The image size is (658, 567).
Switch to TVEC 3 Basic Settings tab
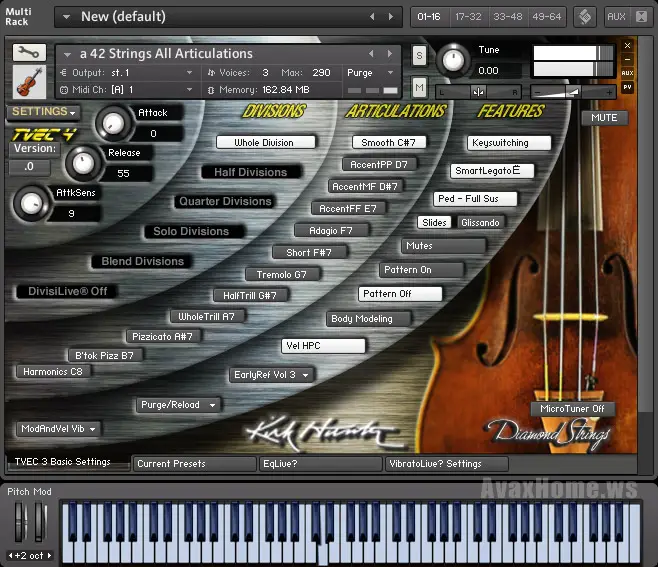click(x=68, y=462)
